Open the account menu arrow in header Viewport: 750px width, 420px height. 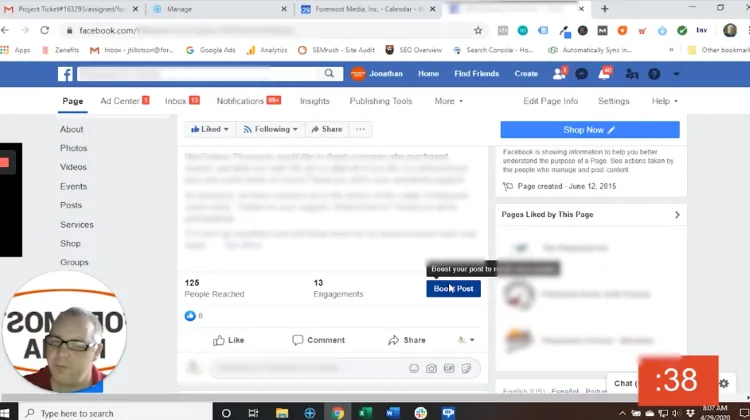[x=676, y=74]
